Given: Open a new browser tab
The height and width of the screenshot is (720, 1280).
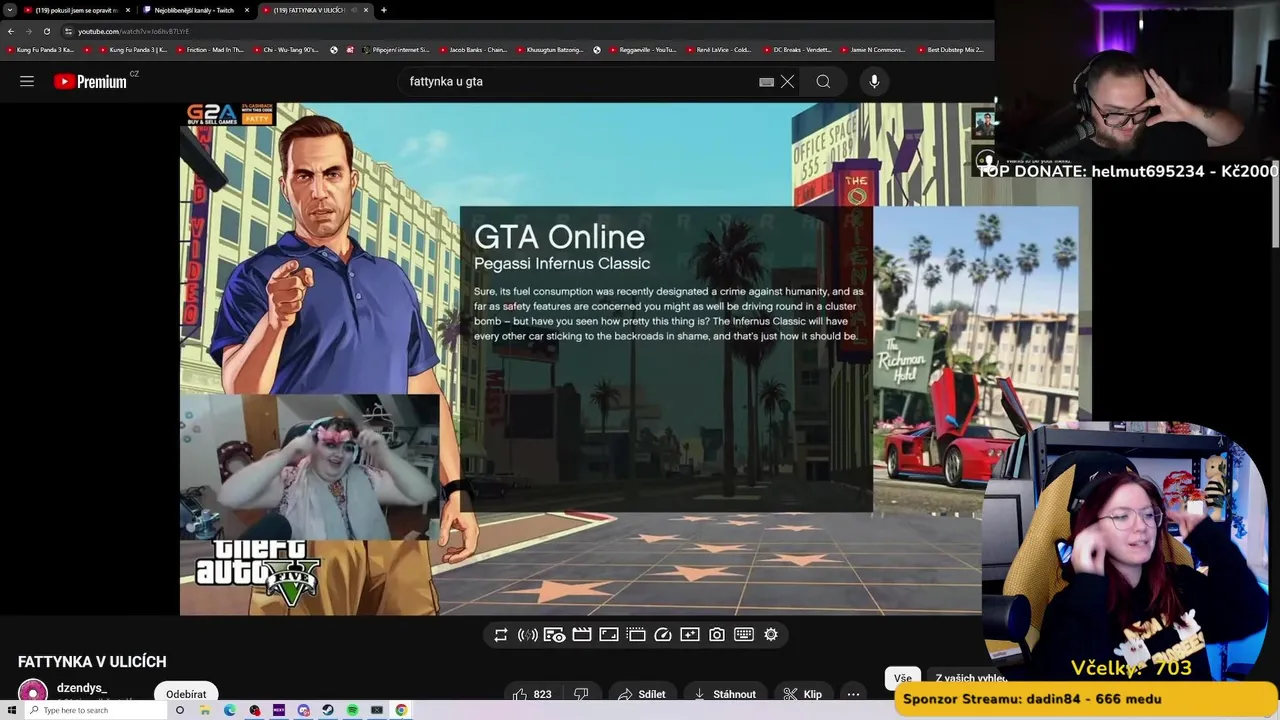Looking at the screenshot, I should (x=384, y=10).
